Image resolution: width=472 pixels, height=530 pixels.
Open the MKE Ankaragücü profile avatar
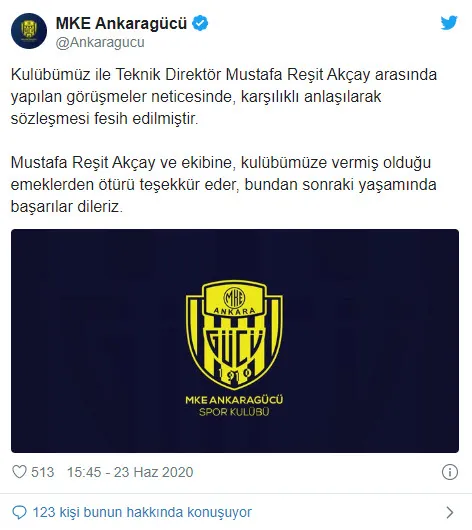(x=29, y=31)
